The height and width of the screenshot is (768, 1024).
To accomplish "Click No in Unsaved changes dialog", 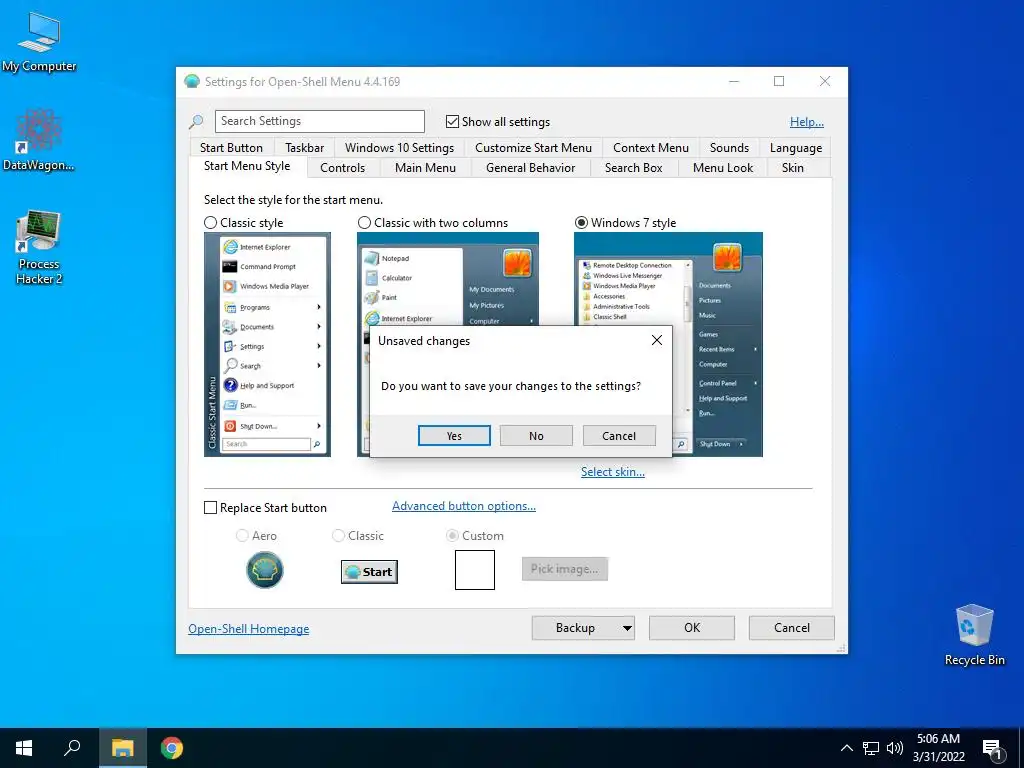I will point(536,436).
